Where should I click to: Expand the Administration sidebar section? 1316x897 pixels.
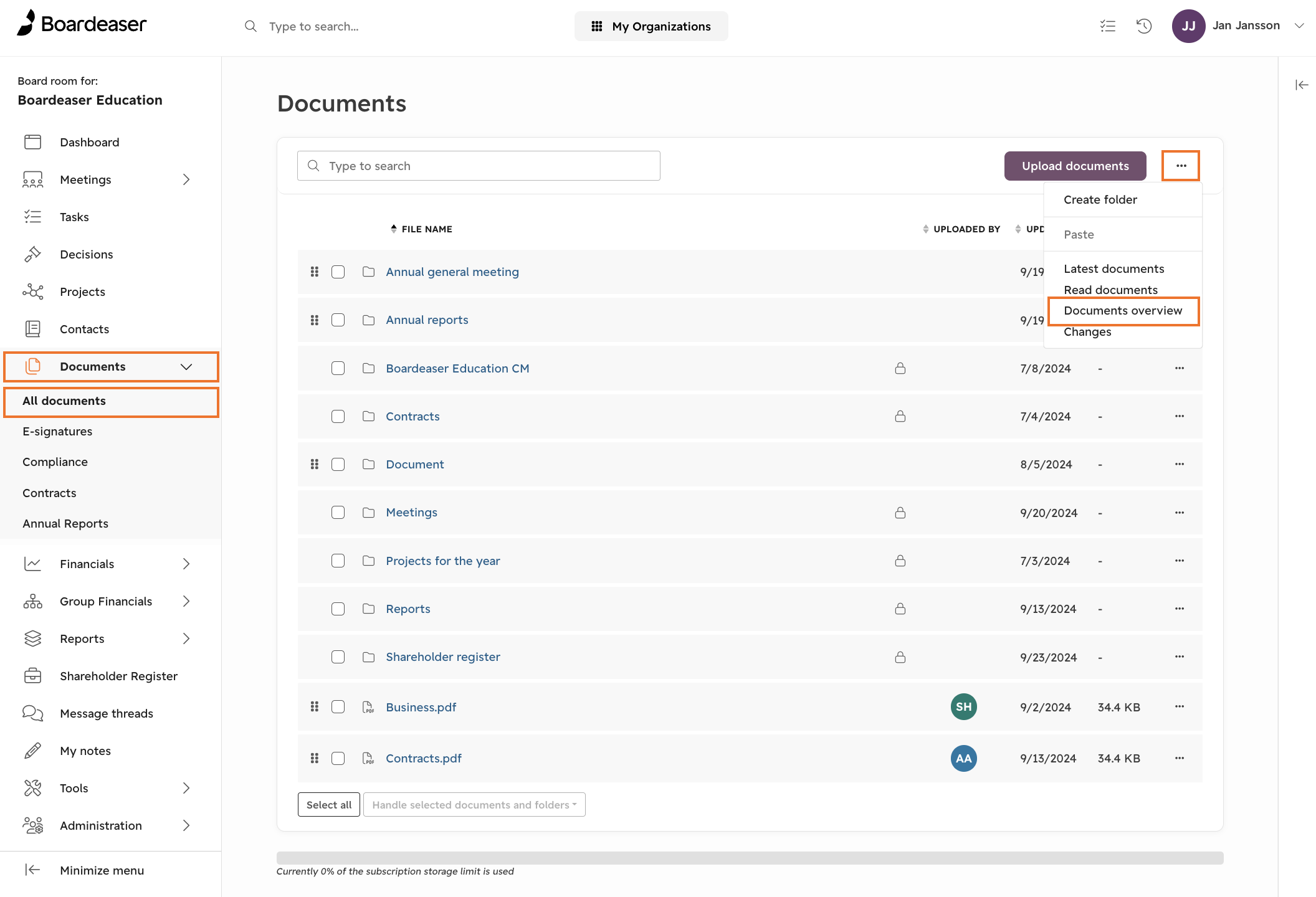pyautogui.click(x=186, y=825)
